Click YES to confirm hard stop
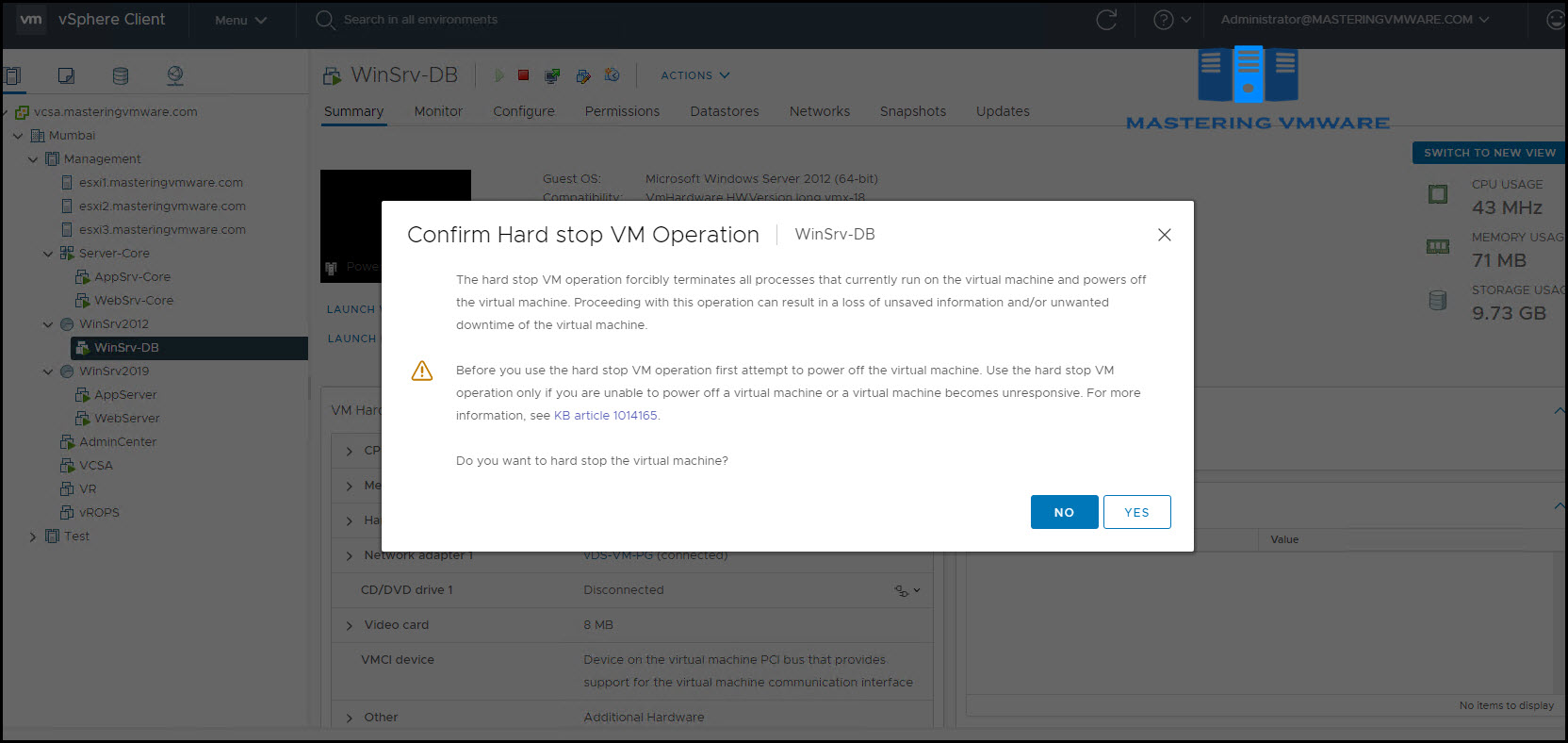This screenshot has height=743, width=1568. 1136,512
